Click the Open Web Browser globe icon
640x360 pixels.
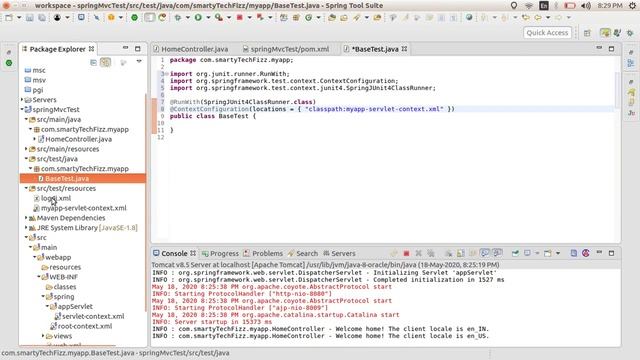coord(469,18)
